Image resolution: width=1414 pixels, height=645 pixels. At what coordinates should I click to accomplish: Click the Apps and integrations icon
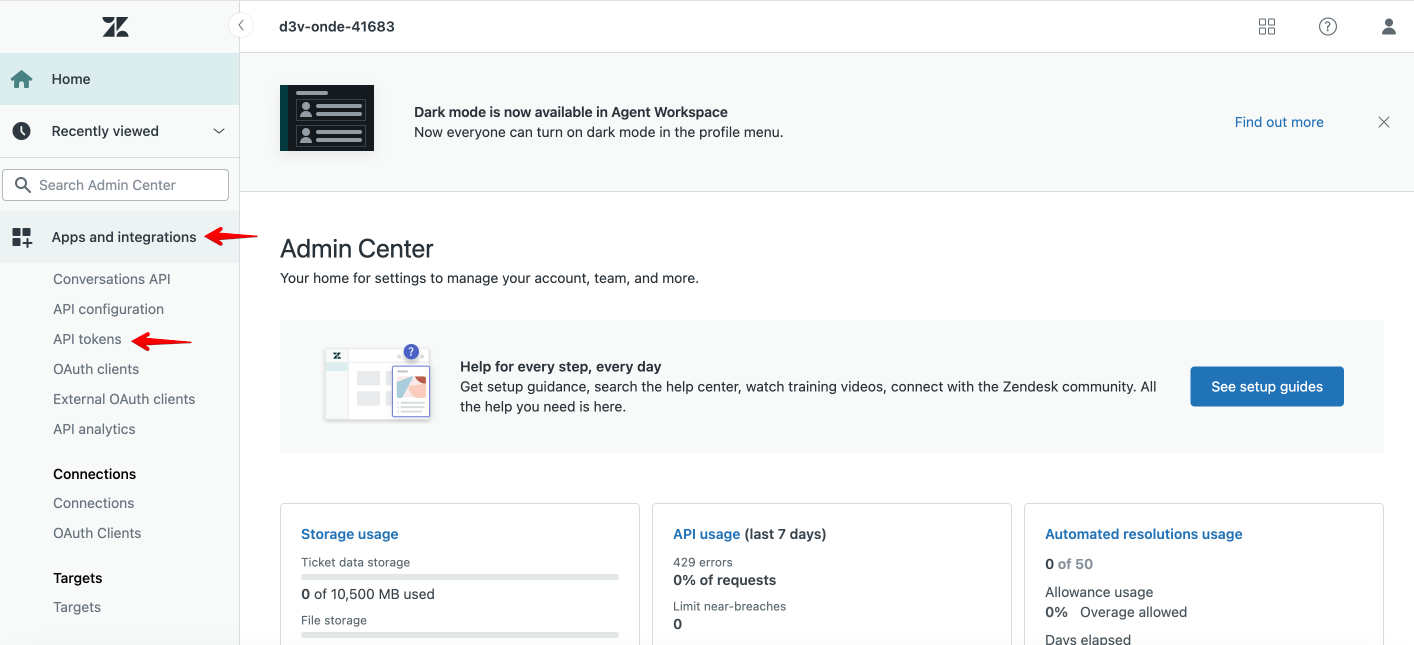tap(22, 237)
